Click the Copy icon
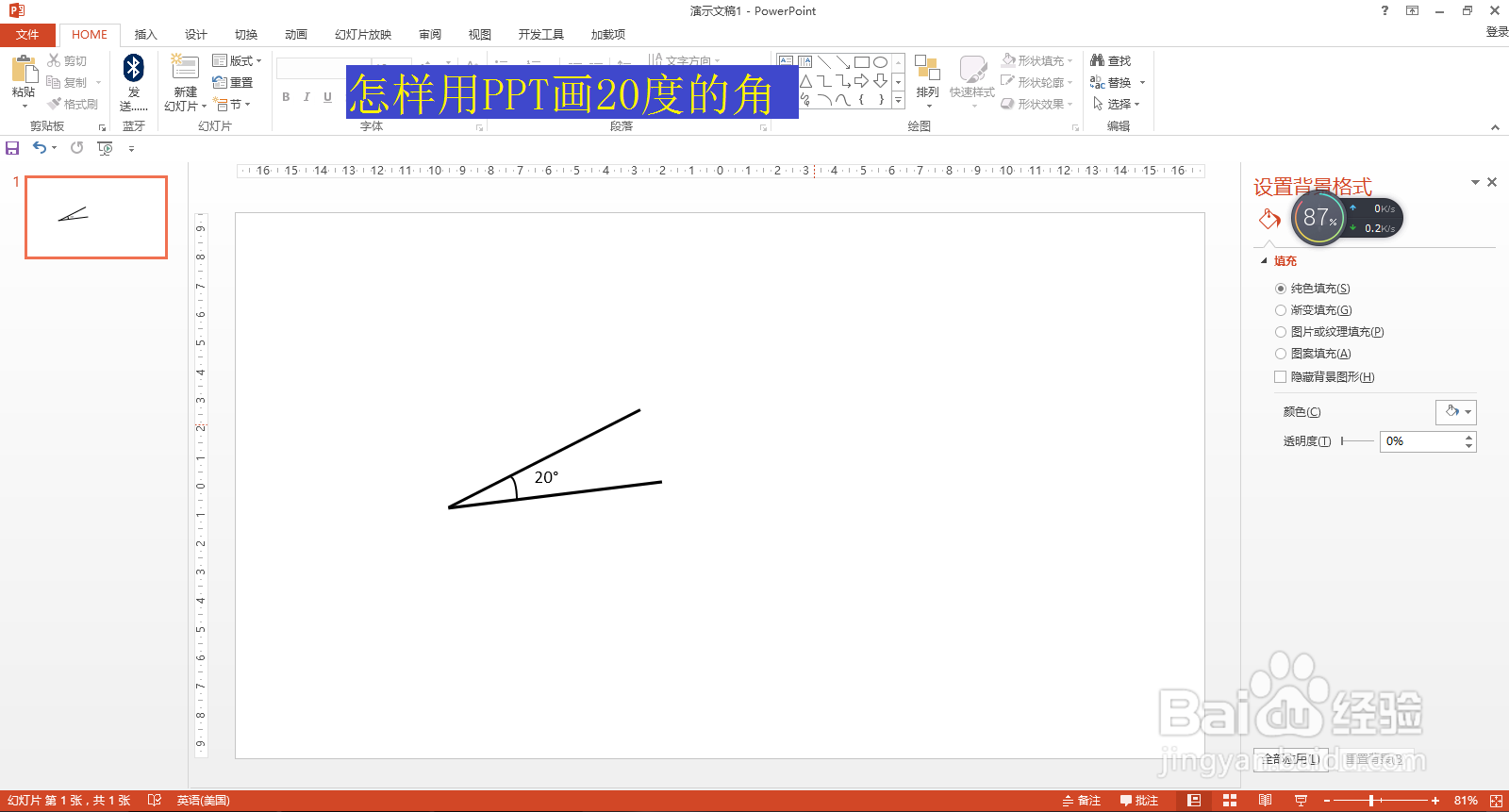Screen dimensions: 1509x812 point(54,82)
